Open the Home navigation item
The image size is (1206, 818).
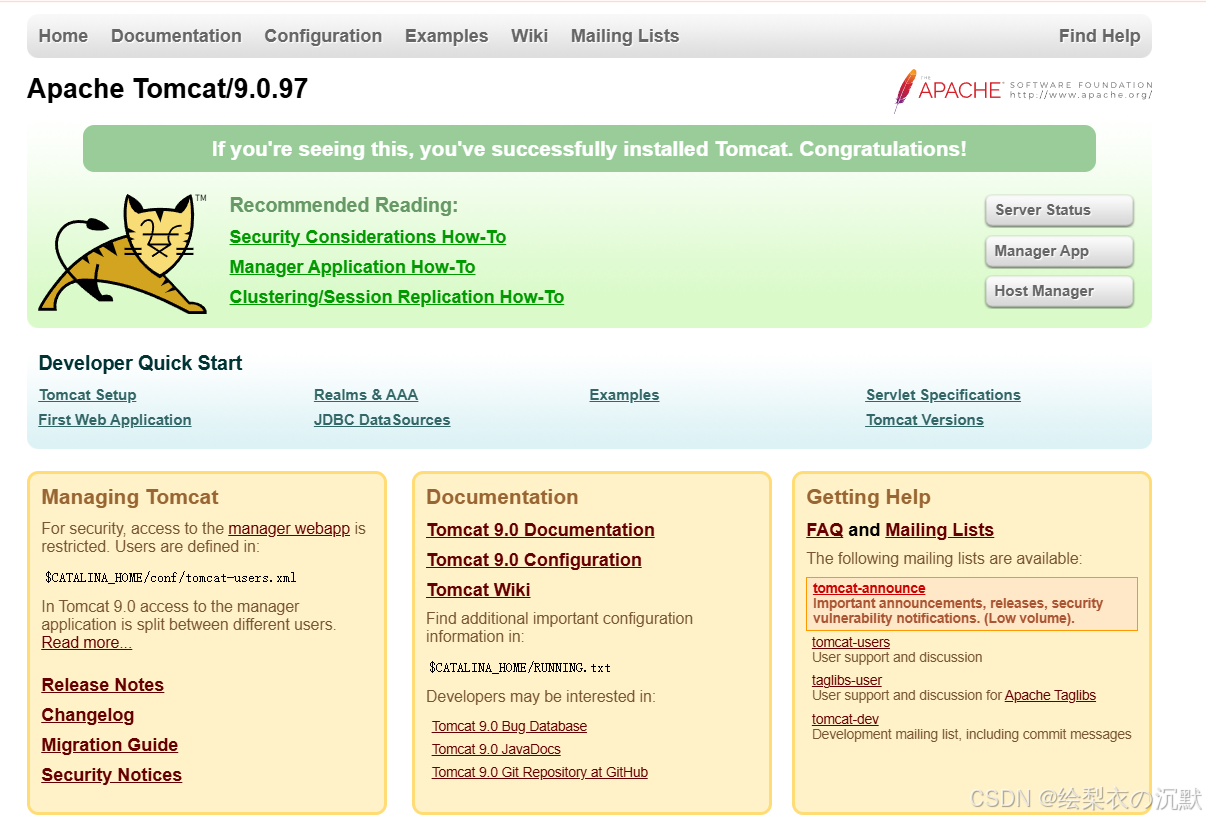63,36
